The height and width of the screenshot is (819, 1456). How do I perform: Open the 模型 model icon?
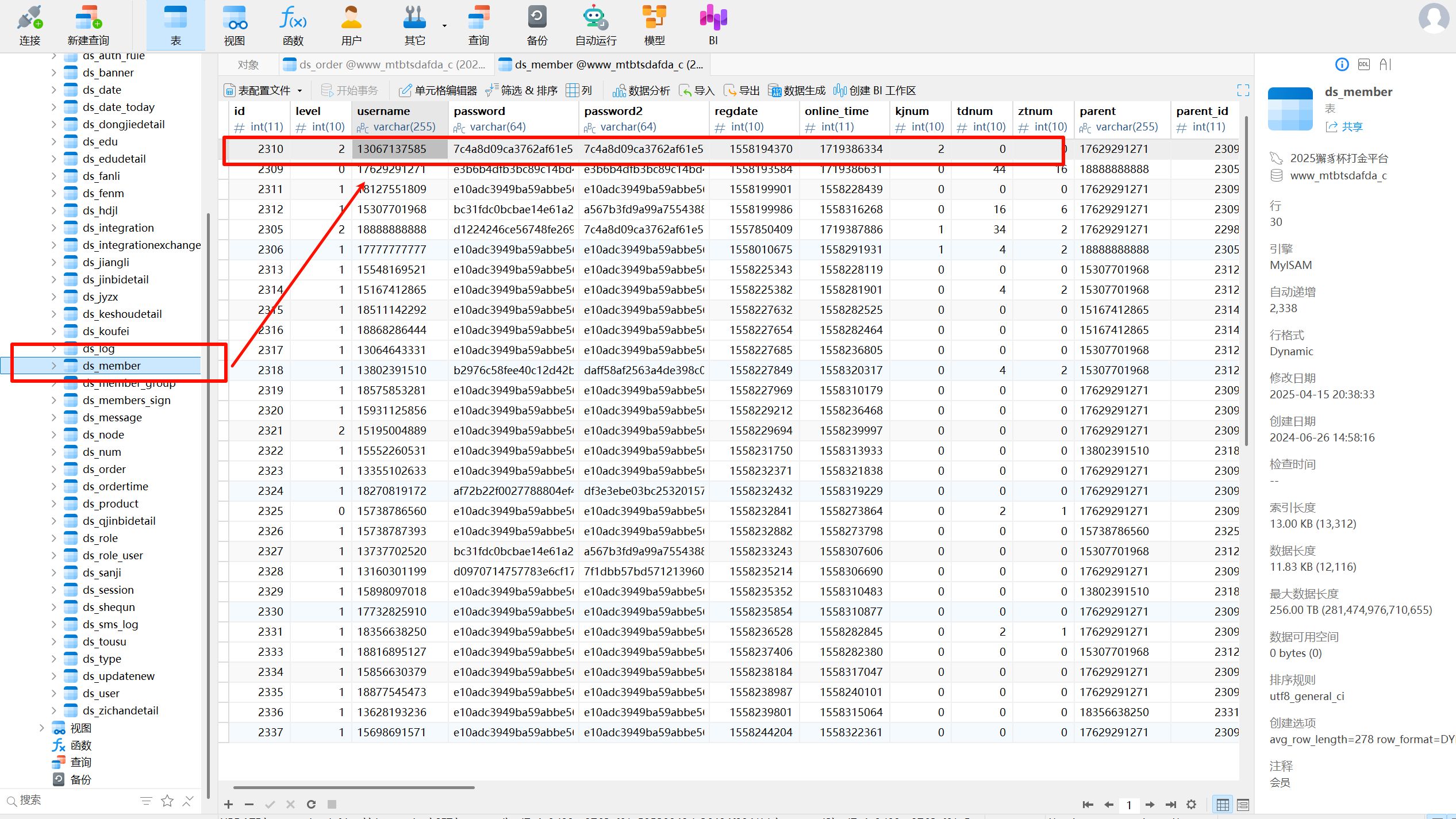(654, 25)
